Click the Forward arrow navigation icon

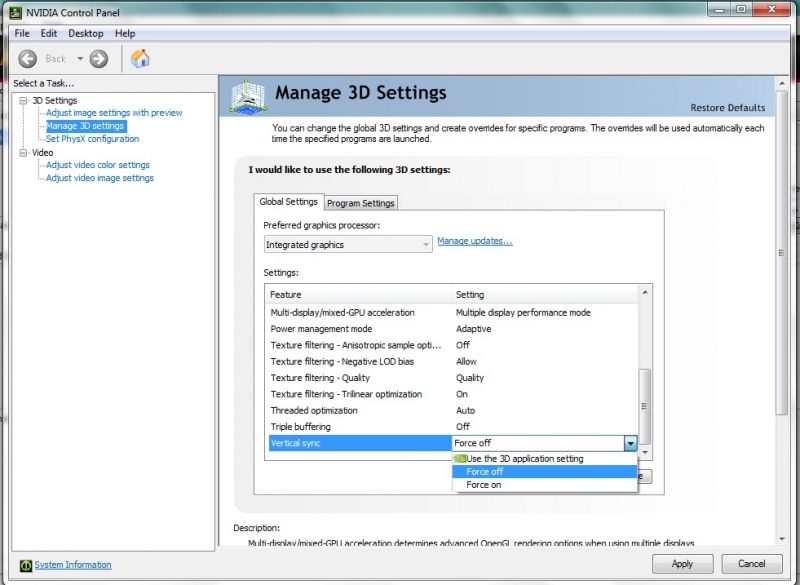[98, 59]
